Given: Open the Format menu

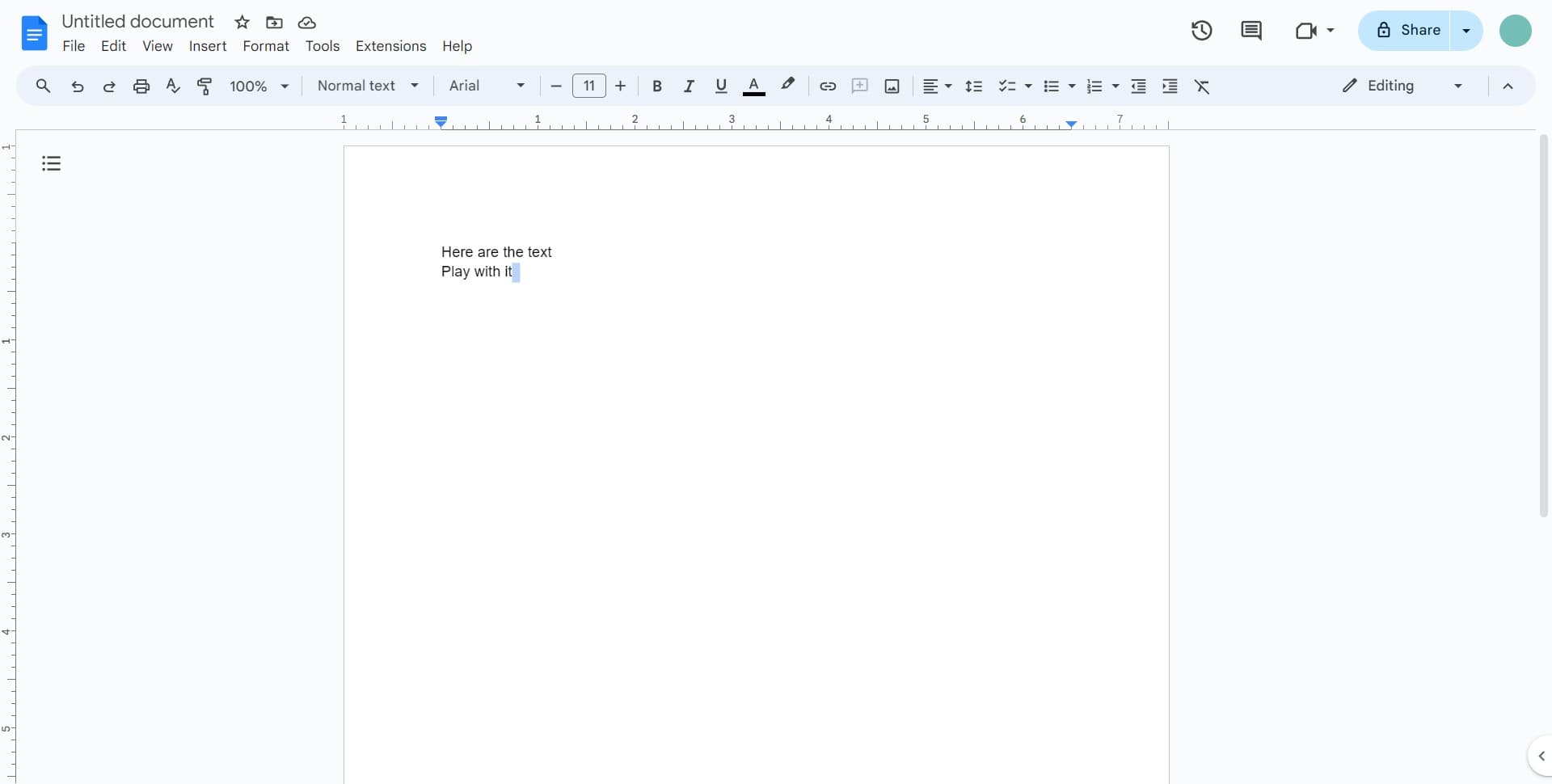Looking at the screenshot, I should pos(267,46).
